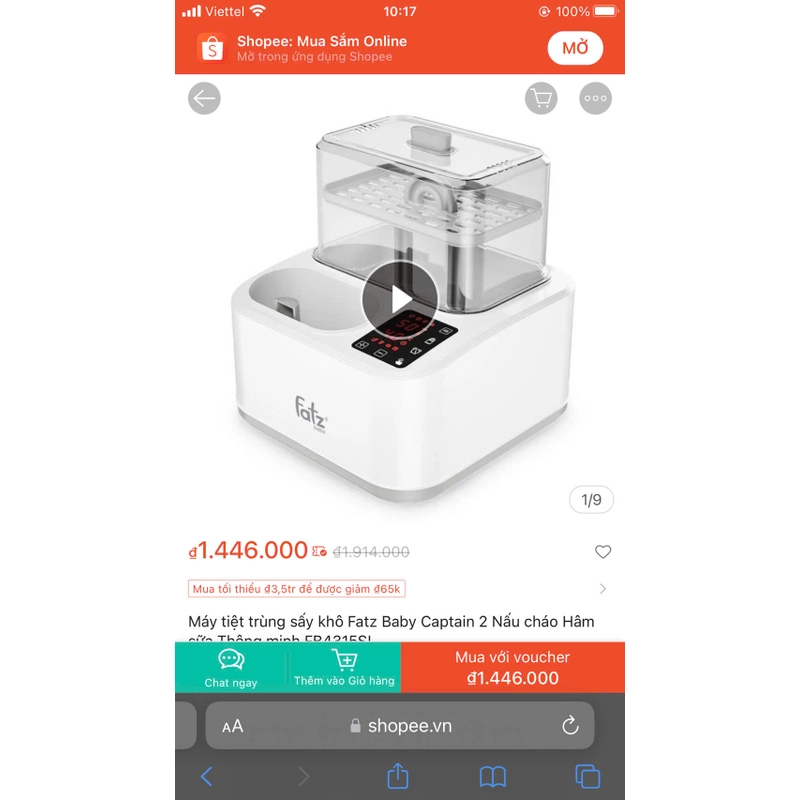Go back using Safari back chevron
The width and height of the screenshot is (800, 800).
pyautogui.click(x=207, y=777)
